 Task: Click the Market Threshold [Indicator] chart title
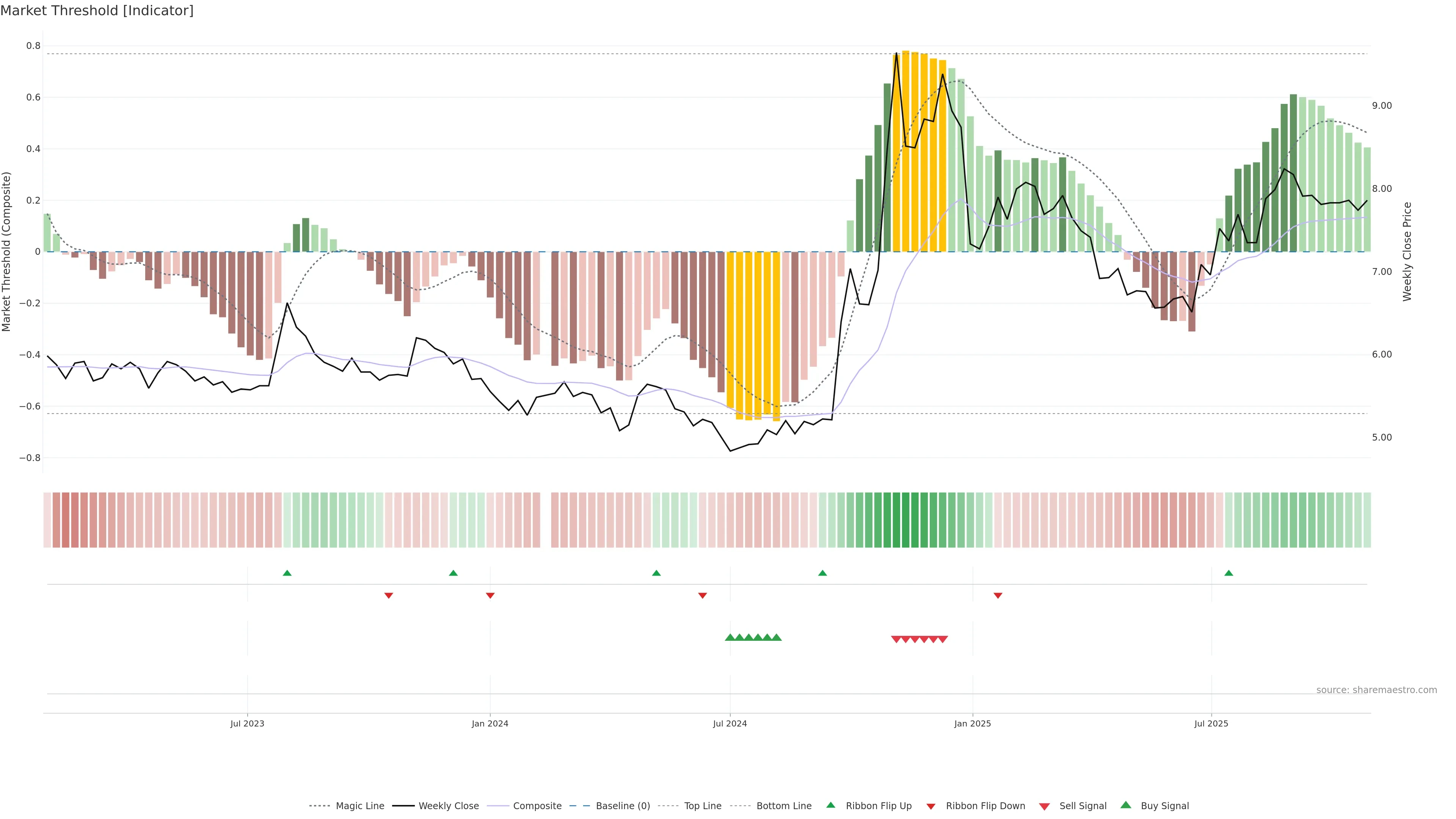point(97,11)
